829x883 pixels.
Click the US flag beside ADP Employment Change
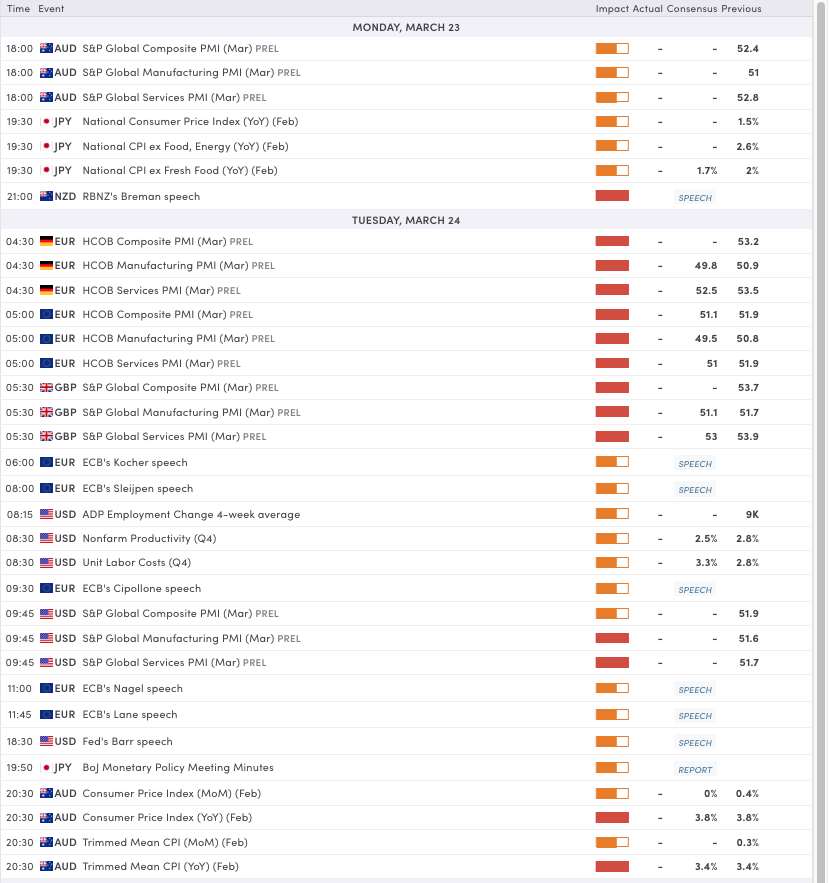point(46,514)
